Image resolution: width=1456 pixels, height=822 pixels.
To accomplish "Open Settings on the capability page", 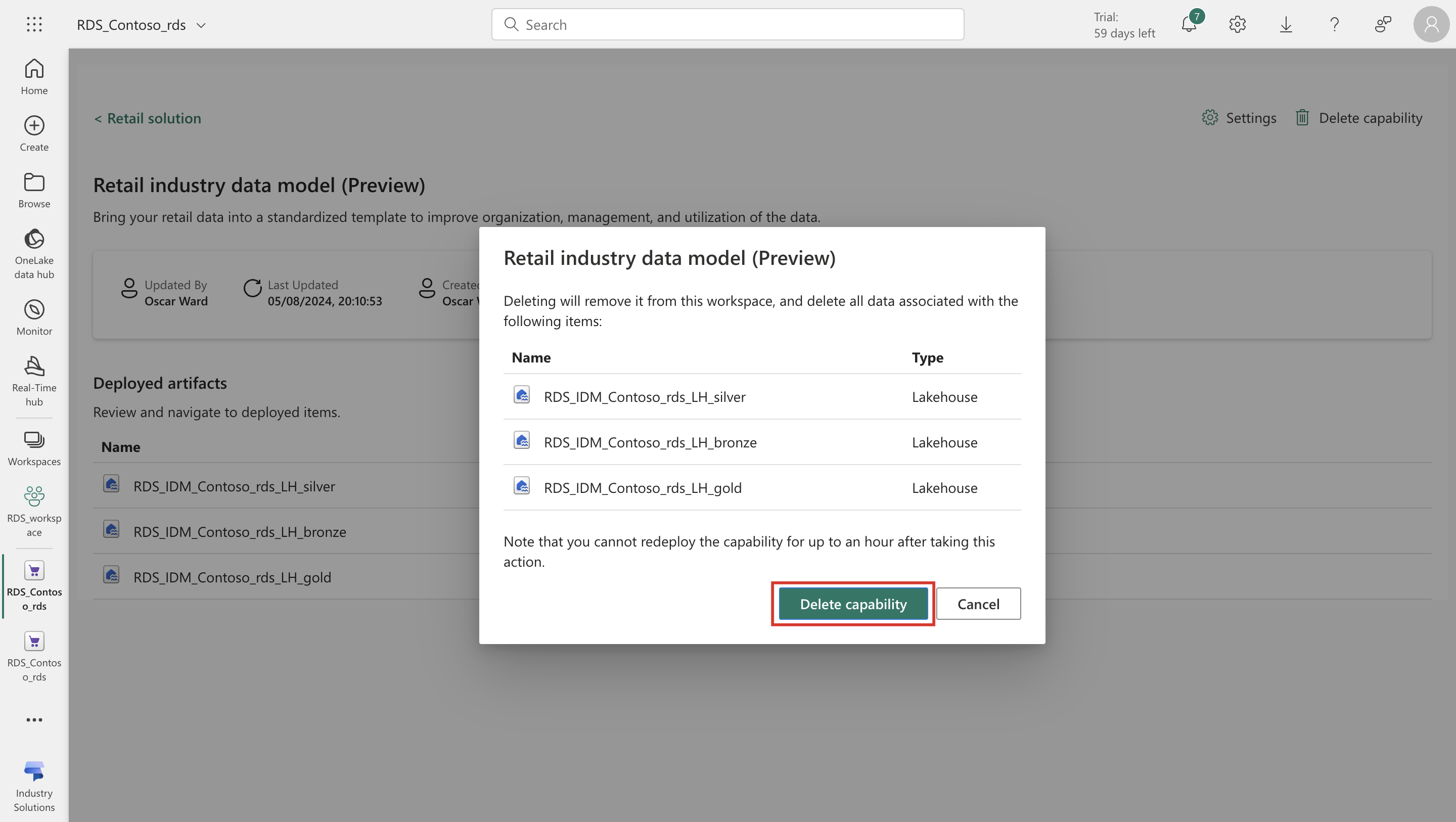I will (1239, 118).
